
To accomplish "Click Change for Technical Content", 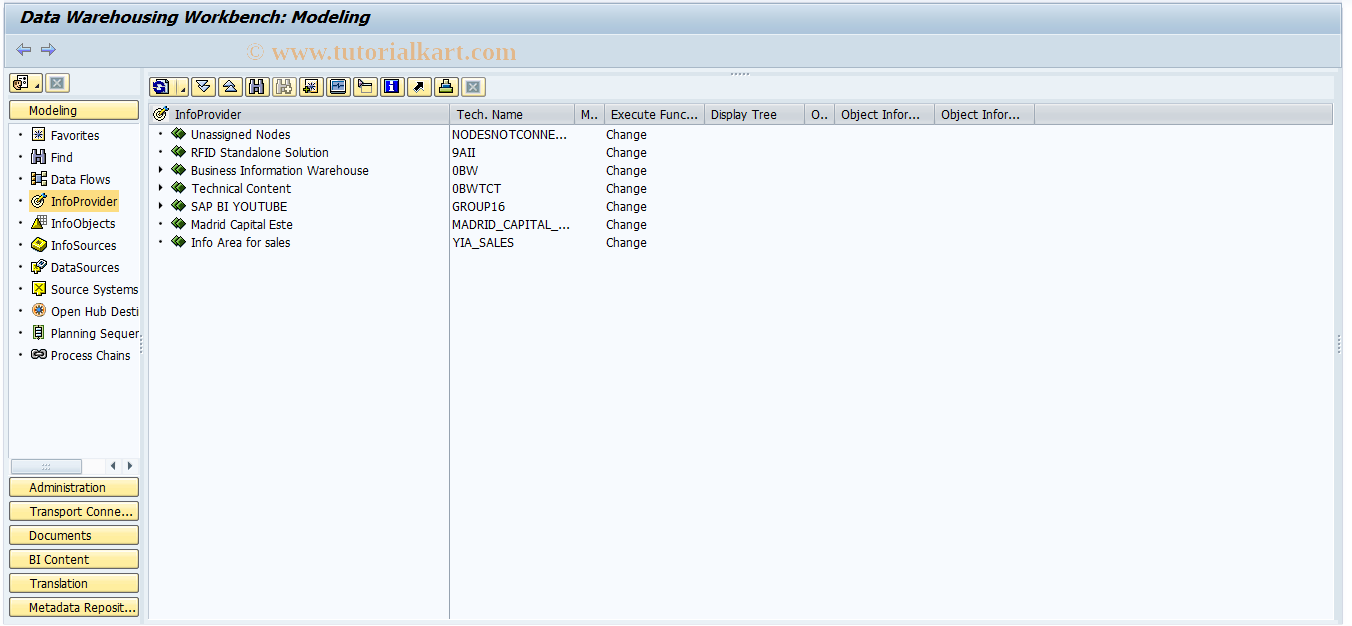I will [626, 188].
